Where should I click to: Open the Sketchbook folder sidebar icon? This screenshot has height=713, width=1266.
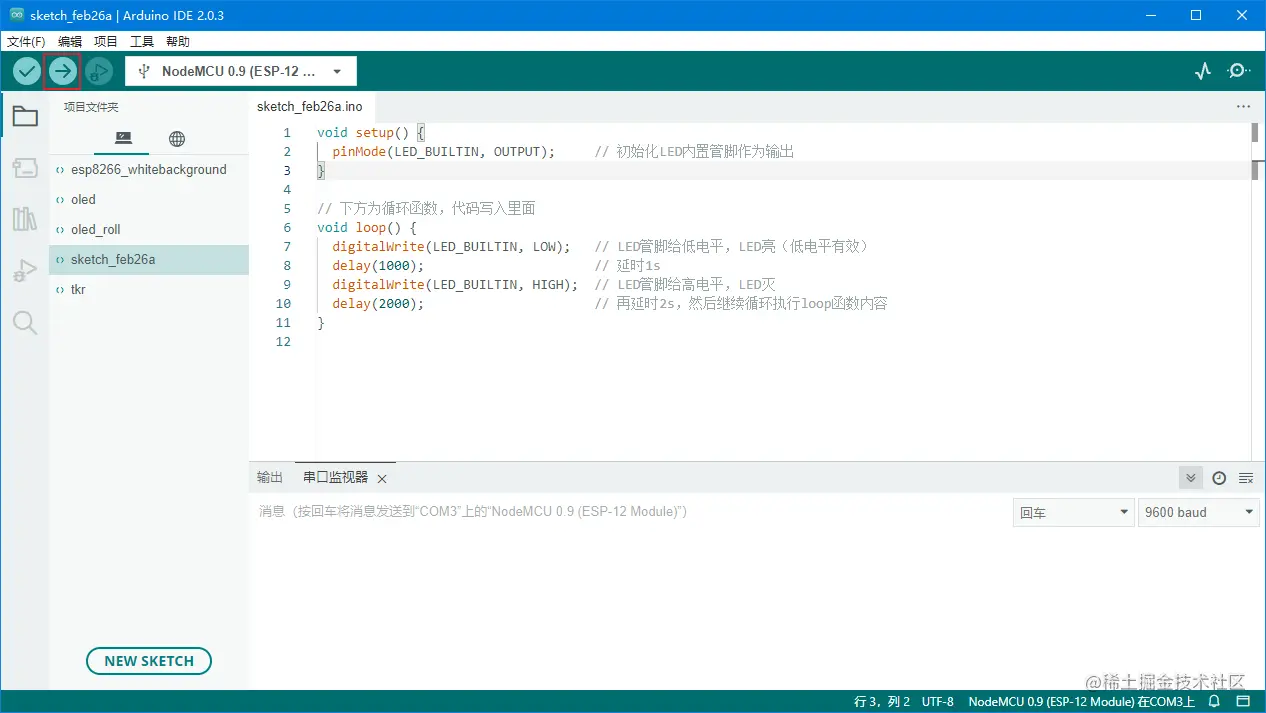(25, 117)
